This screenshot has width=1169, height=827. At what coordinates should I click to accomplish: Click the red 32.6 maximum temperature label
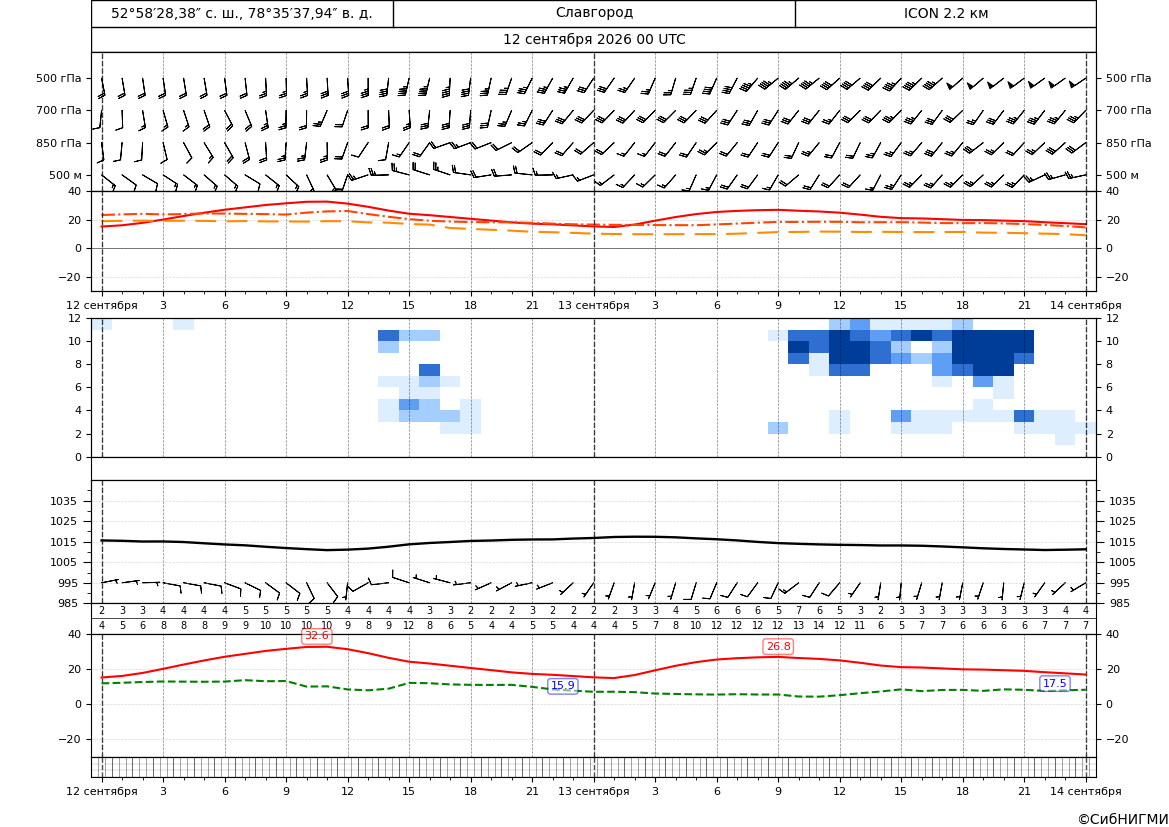pos(316,635)
